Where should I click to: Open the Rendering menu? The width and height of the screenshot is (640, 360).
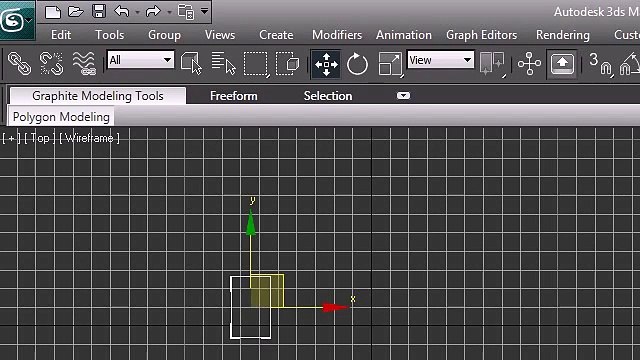(562, 35)
